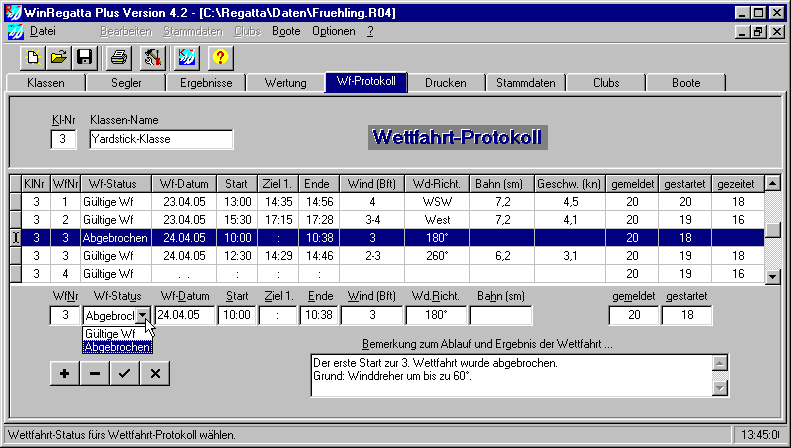Delete race entry with minus button
The height and width of the screenshot is (448, 791).
click(x=94, y=373)
